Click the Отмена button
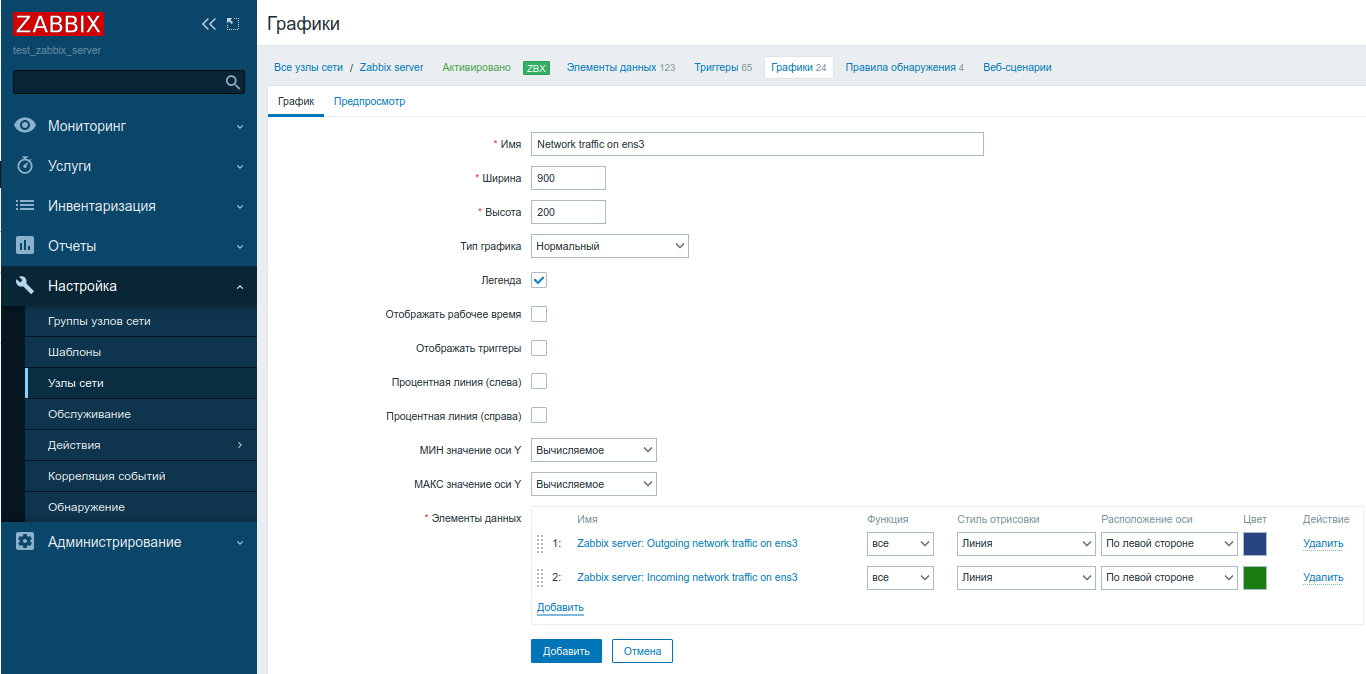 (642, 651)
